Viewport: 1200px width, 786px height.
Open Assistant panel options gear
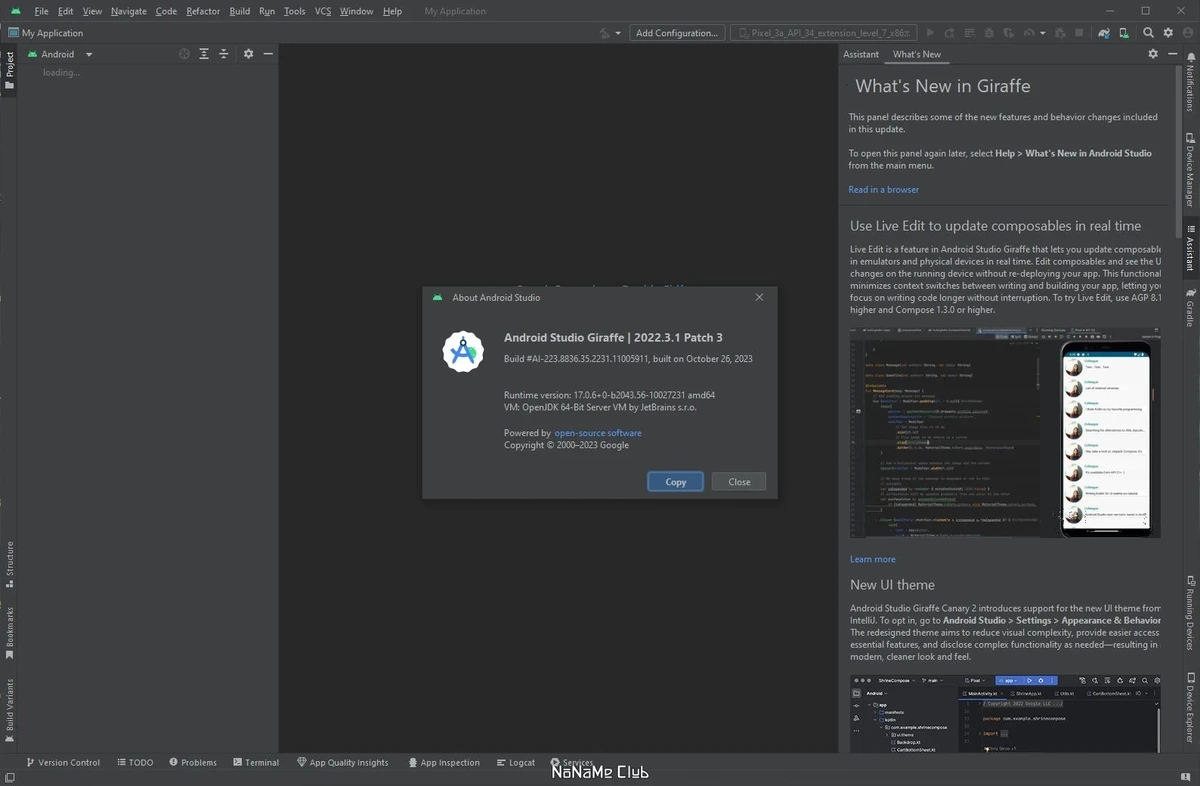[1153, 54]
